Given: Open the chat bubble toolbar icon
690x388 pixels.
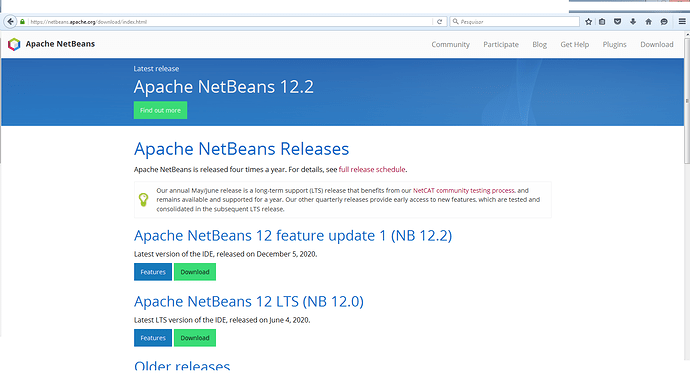Looking at the screenshot, I should (x=664, y=22).
